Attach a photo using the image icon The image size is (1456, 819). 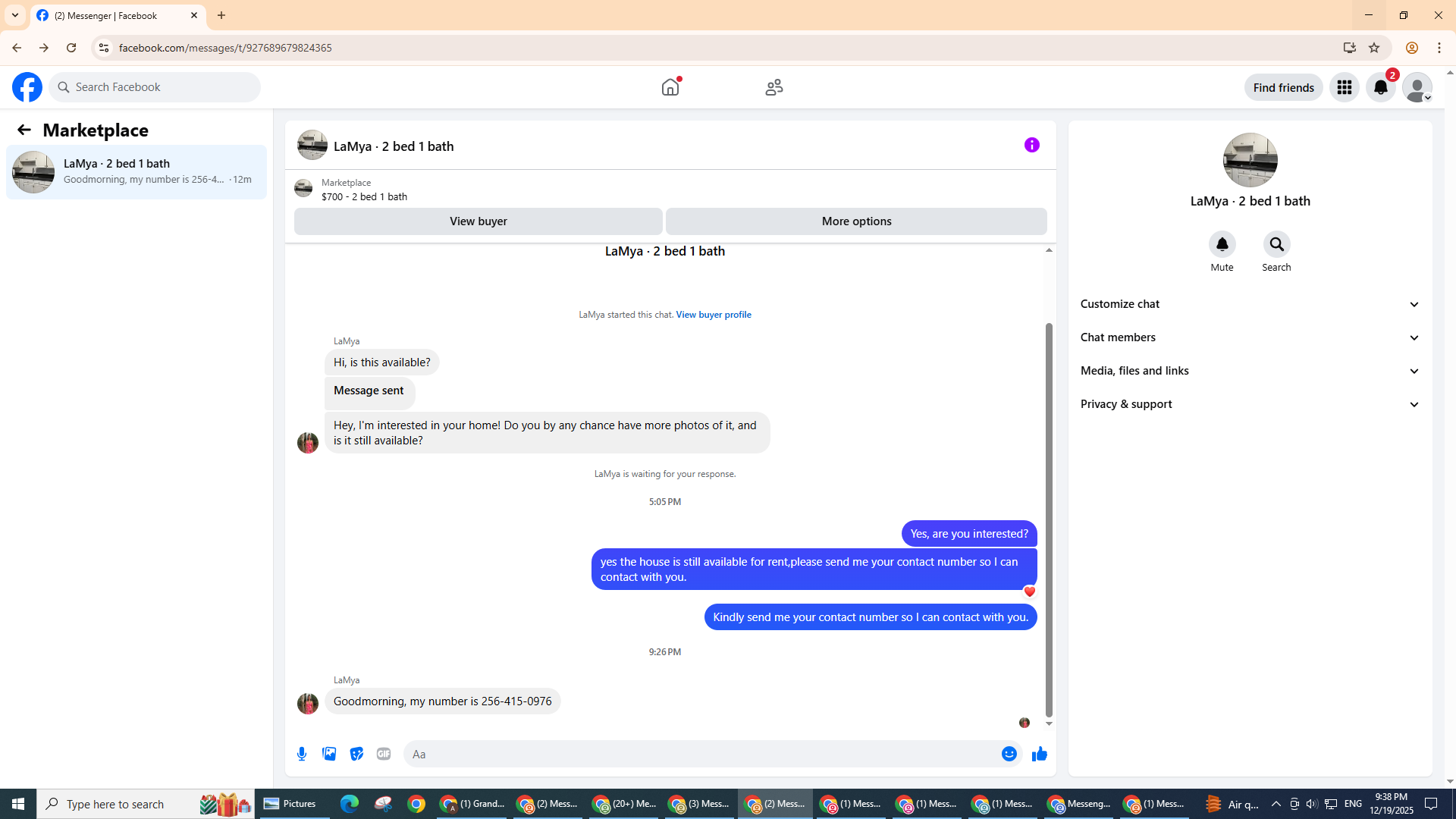329,754
